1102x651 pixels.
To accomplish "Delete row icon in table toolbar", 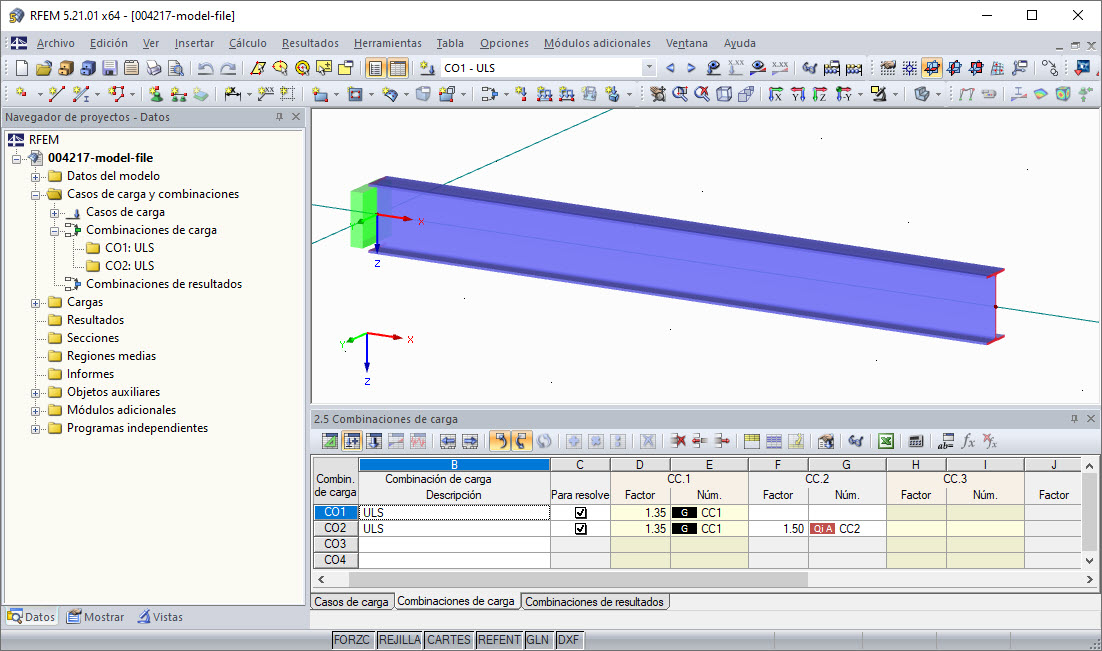I will [678, 441].
